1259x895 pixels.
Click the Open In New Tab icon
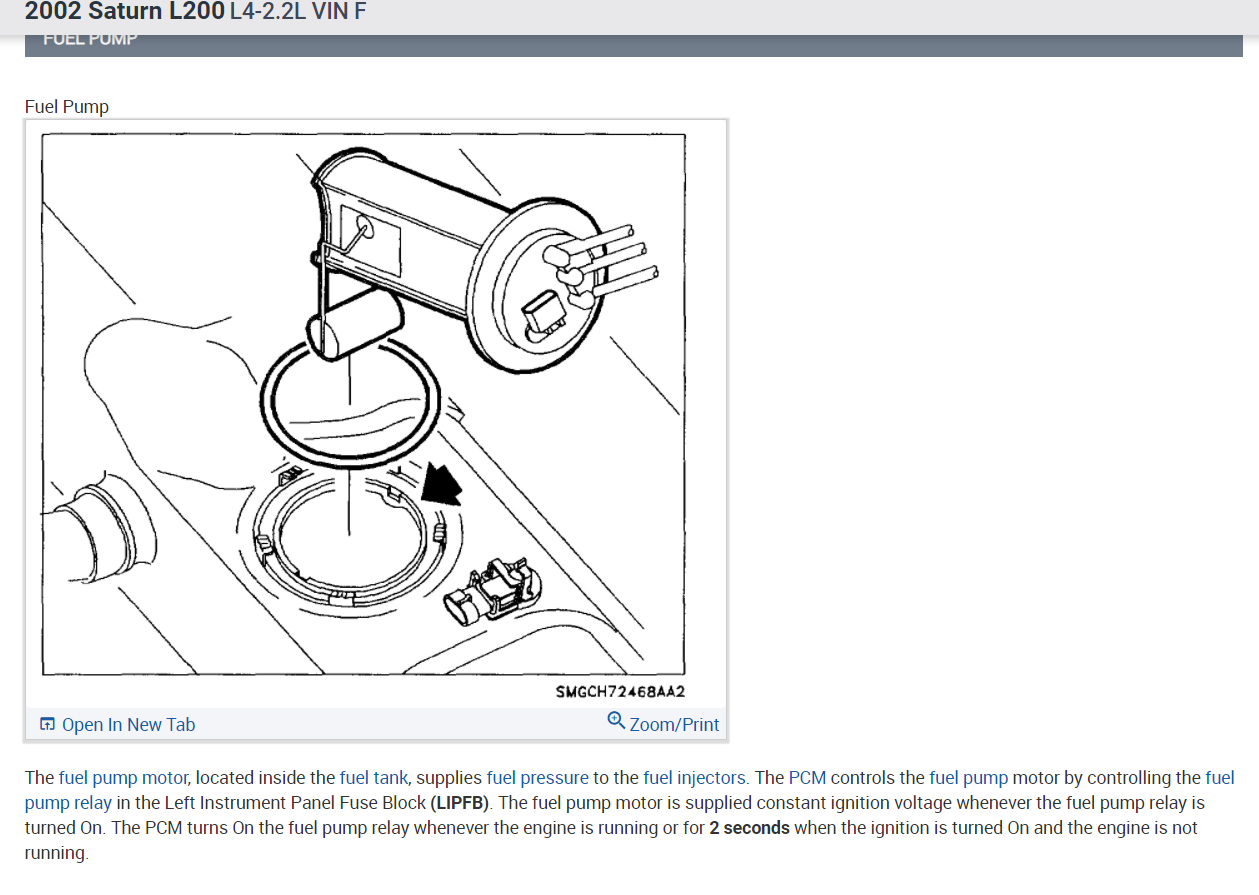point(47,725)
